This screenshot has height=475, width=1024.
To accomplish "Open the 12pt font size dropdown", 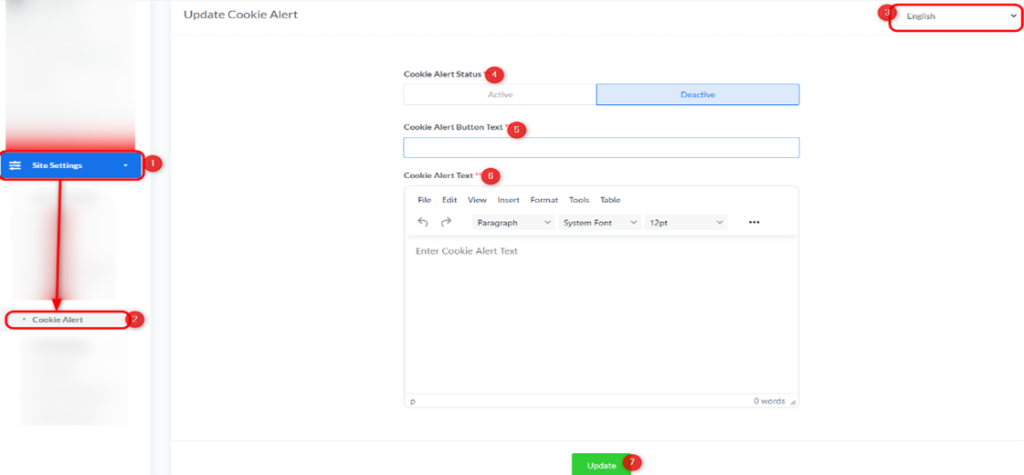I will point(685,222).
